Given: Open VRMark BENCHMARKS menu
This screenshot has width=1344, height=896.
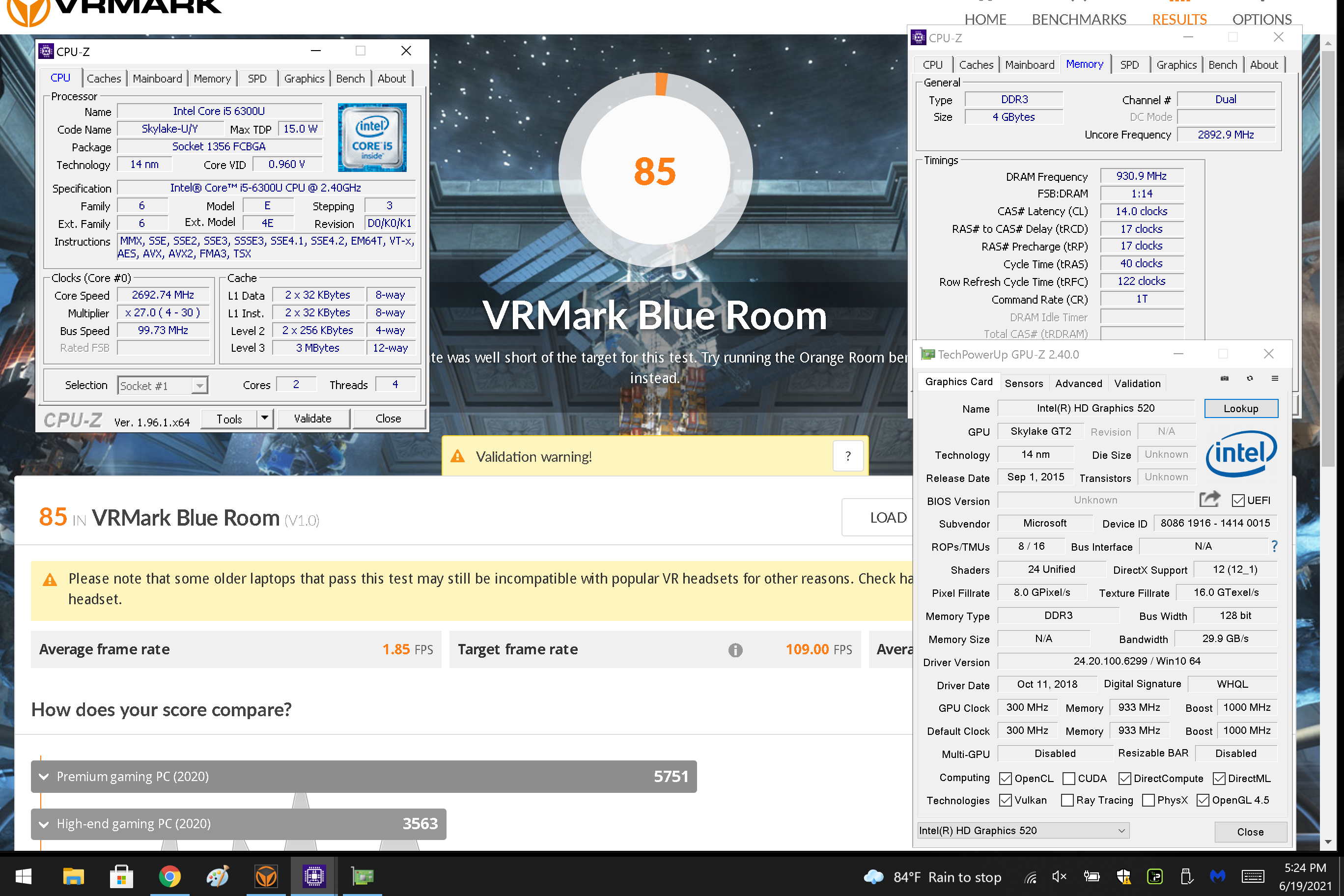Looking at the screenshot, I should [x=1079, y=19].
